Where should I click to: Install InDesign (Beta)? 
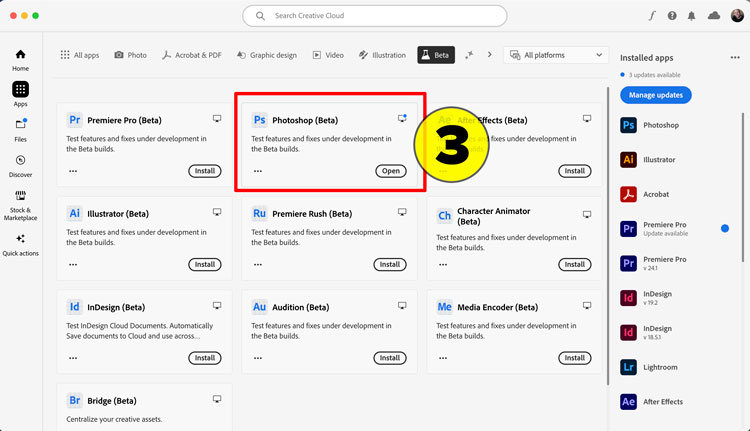point(205,358)
